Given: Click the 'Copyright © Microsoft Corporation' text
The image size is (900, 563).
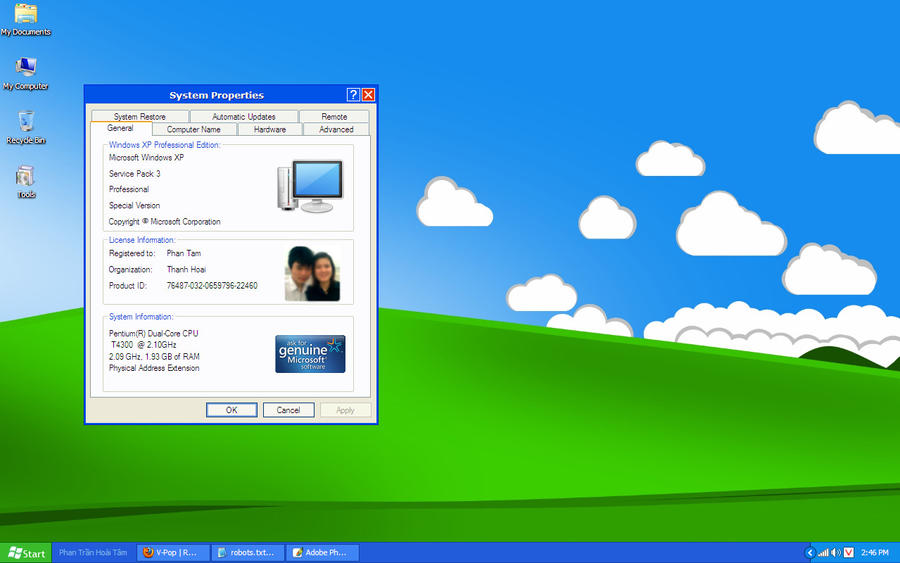Looking at the screenshot, I should (x=165, y=222).
